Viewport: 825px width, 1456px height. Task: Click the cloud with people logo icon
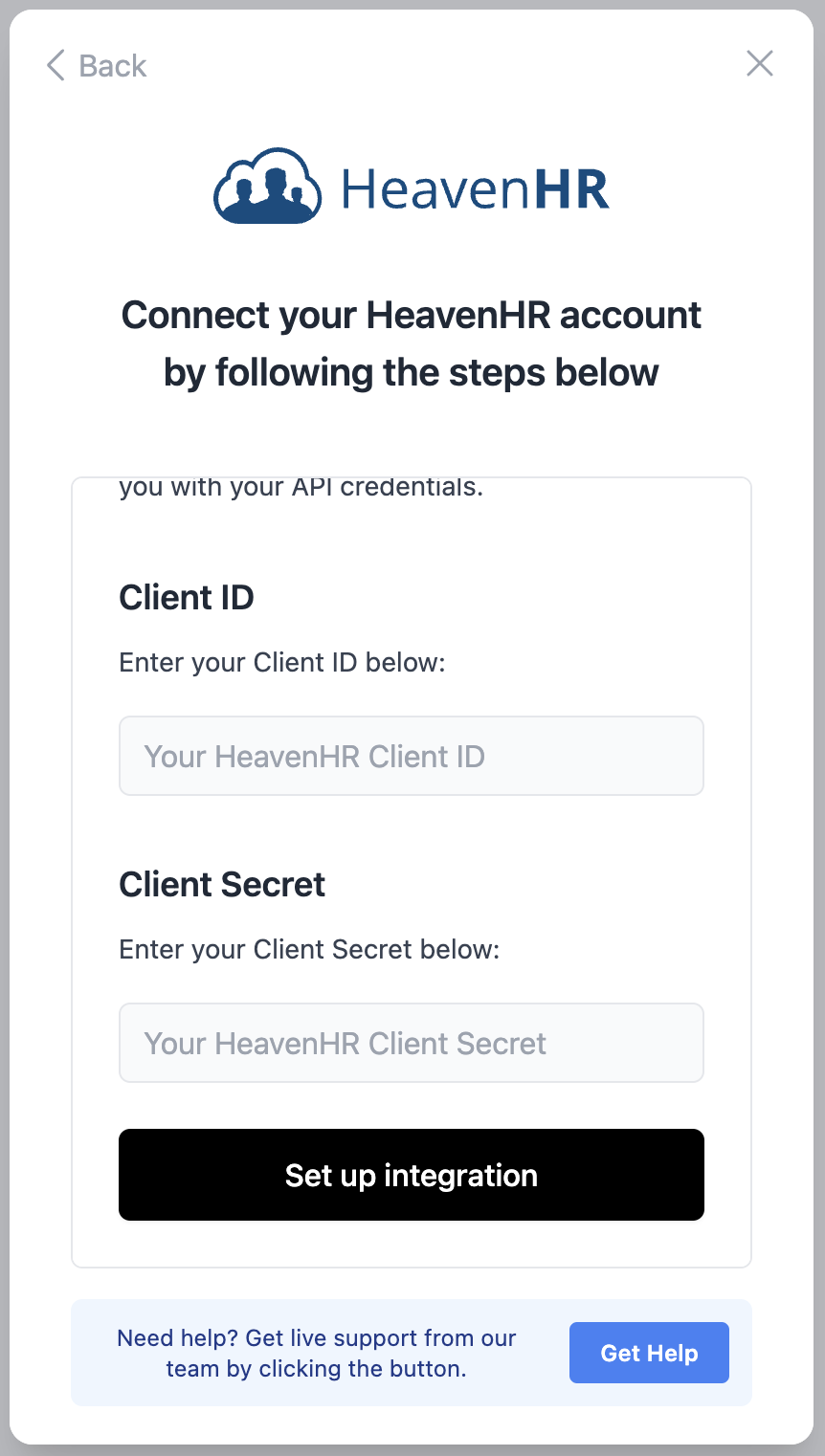[267, 187]
